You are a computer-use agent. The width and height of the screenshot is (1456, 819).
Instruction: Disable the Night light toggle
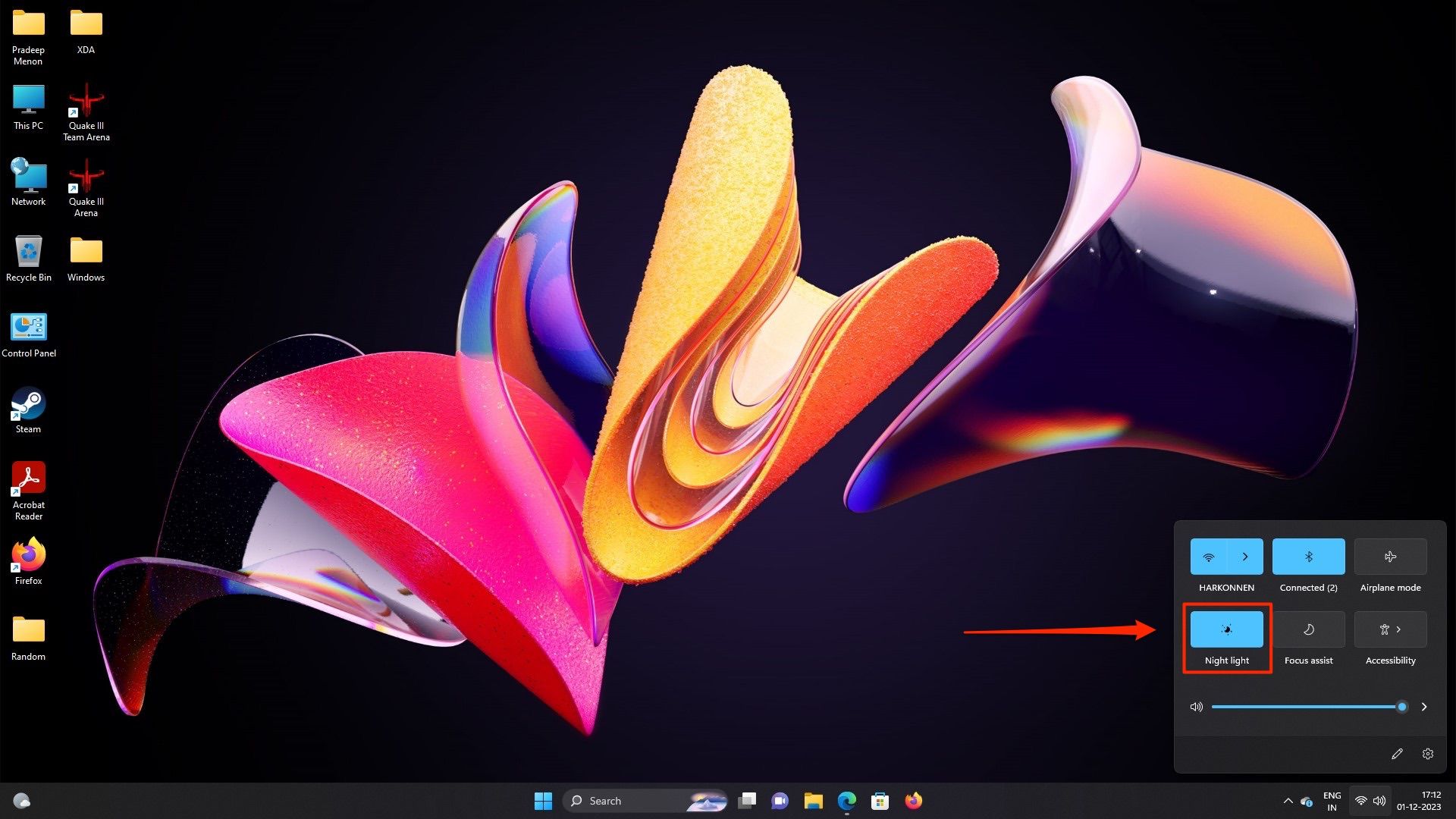click(1226, 629)
